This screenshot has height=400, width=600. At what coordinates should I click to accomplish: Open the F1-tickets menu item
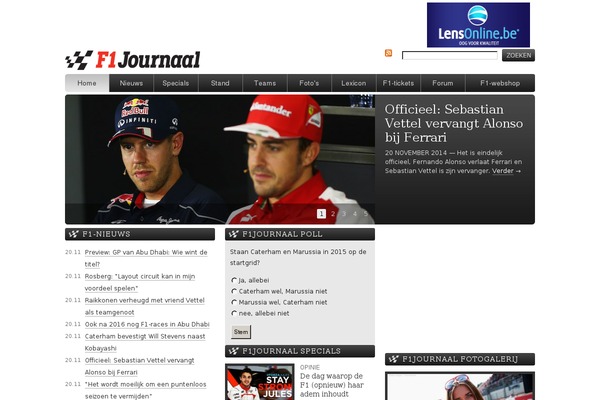click(398, 83)
